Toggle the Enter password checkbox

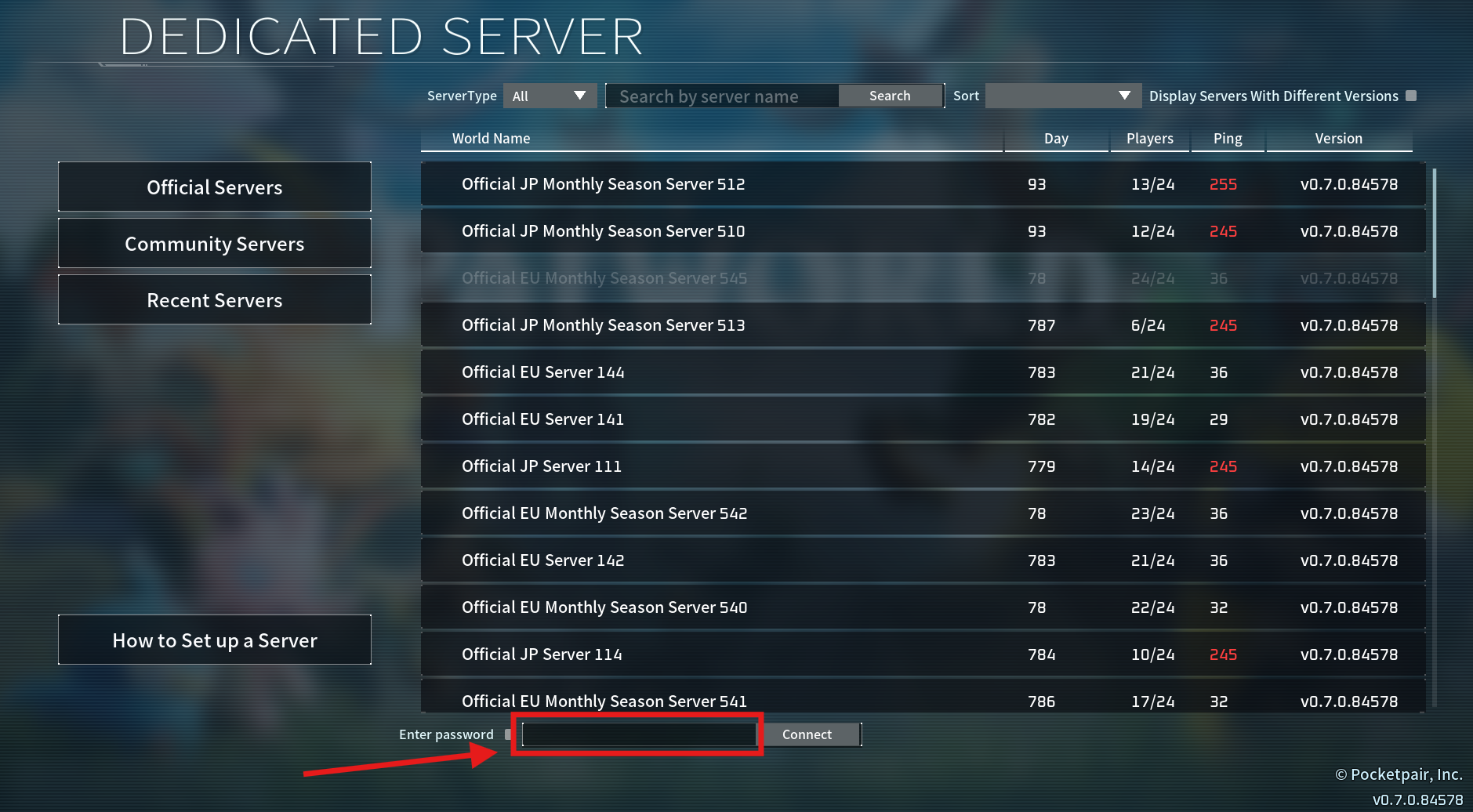coord(508,734)
